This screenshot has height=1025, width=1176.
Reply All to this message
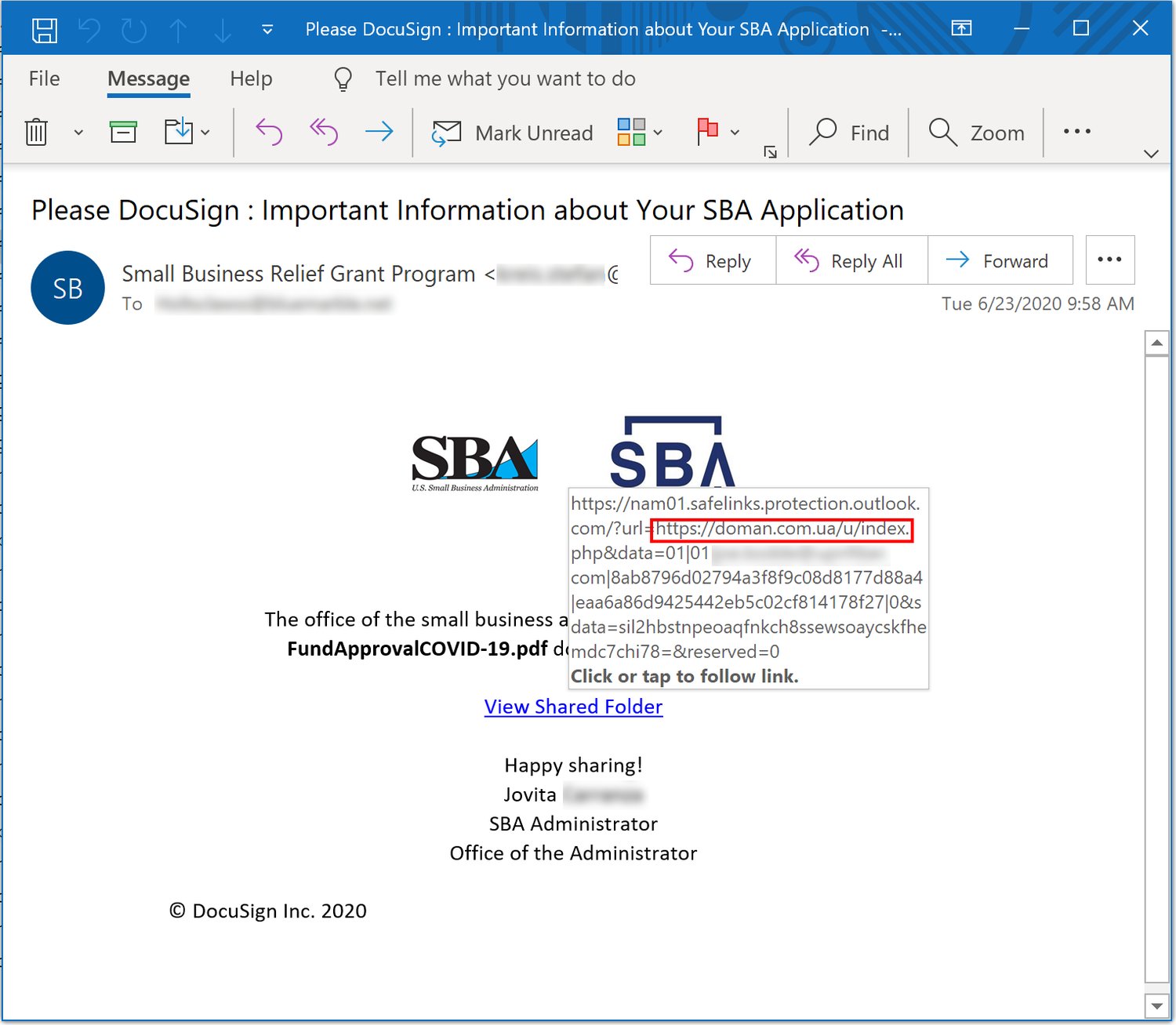tap(851, 260)
